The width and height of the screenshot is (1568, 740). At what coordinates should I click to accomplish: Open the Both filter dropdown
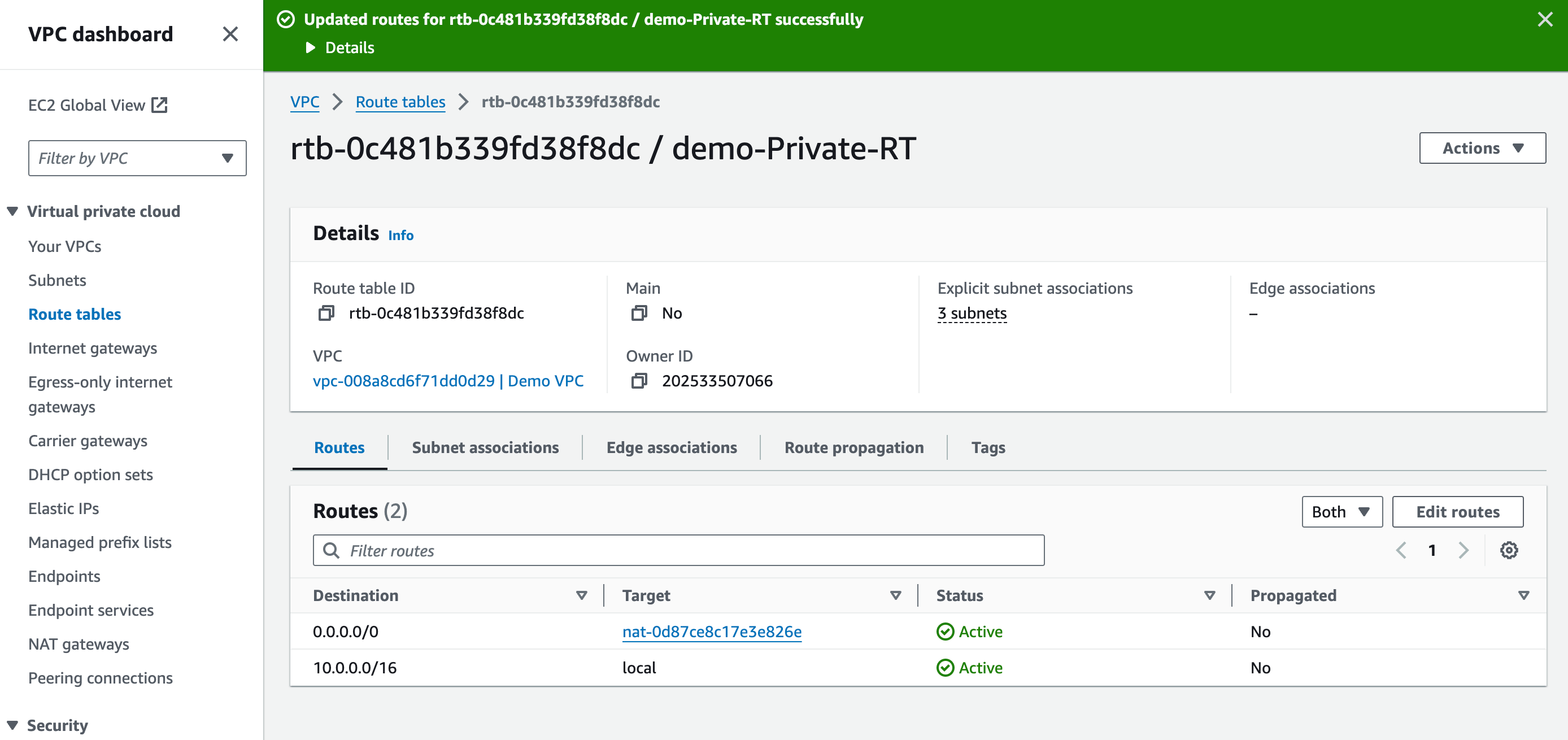(1341, 512)
